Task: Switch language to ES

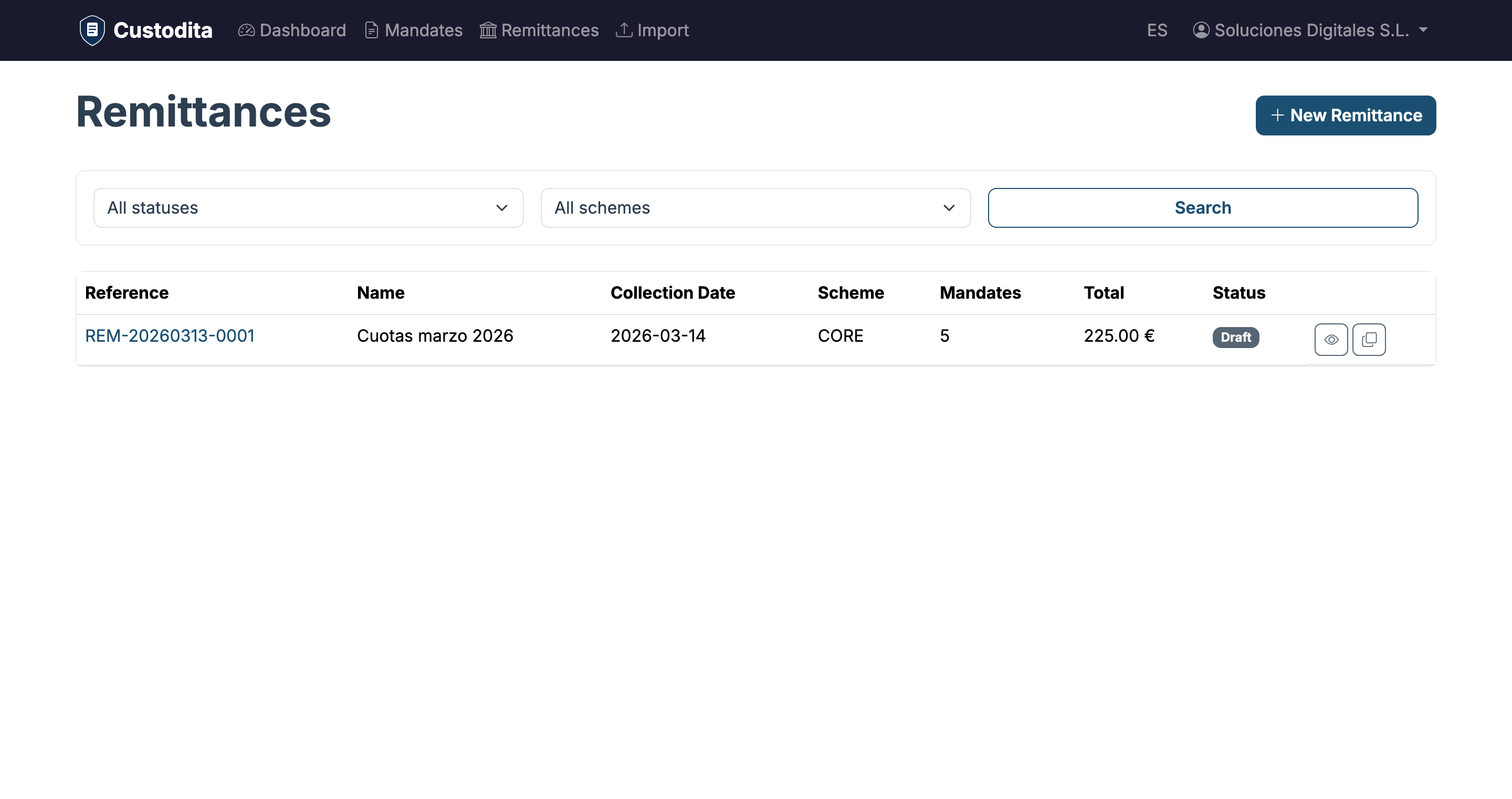Action: (1157, 30)
